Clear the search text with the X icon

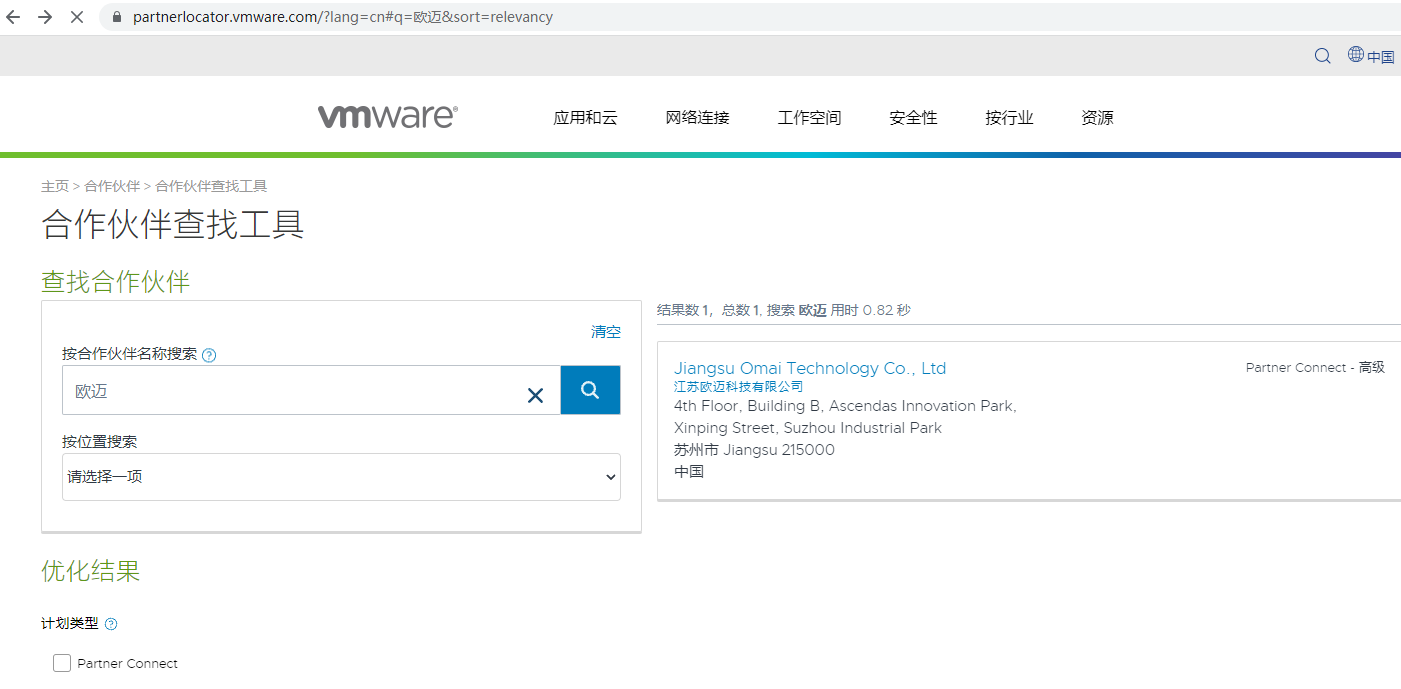[x=535, y=395]
